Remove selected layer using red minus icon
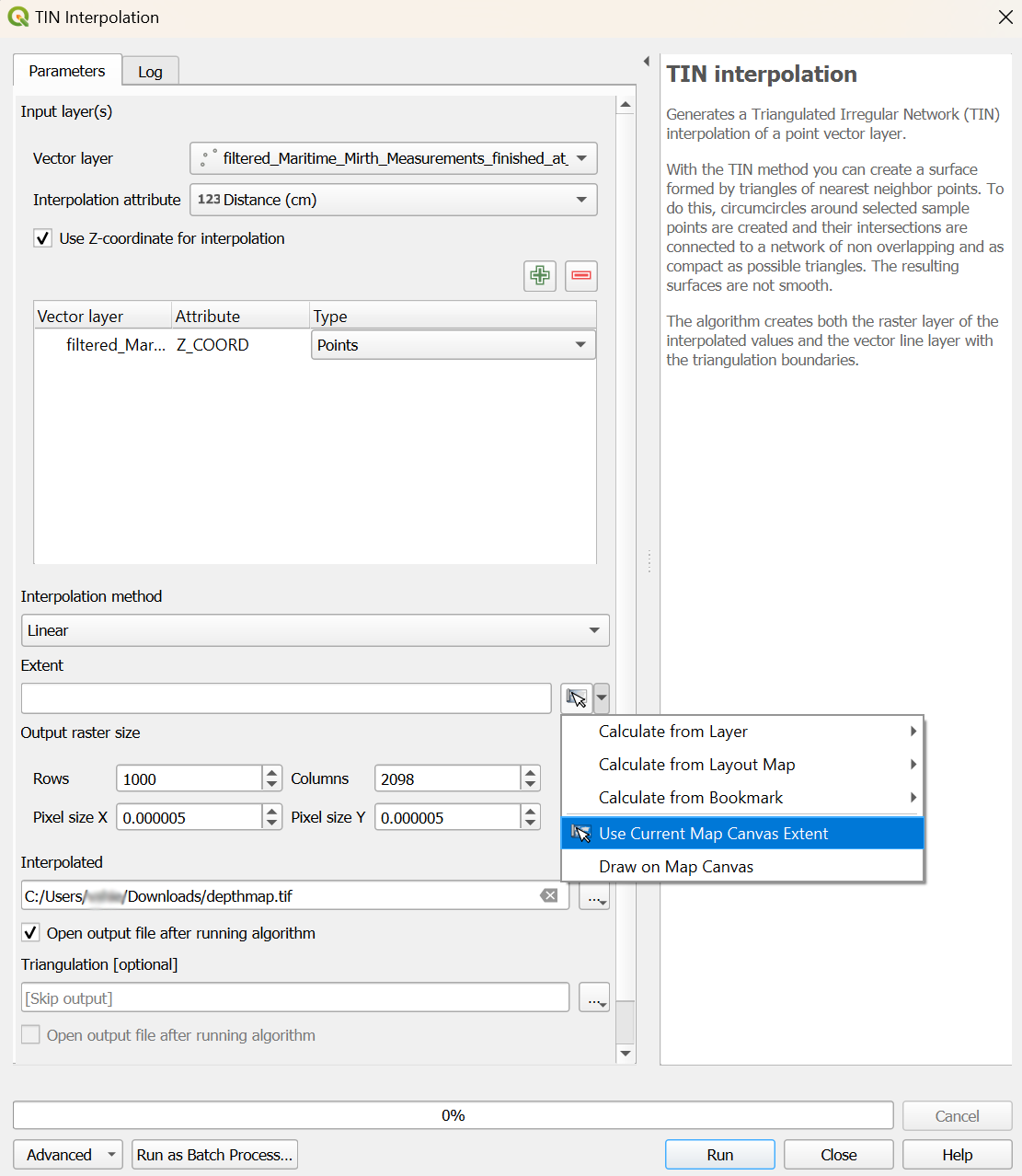 [580, 276]
